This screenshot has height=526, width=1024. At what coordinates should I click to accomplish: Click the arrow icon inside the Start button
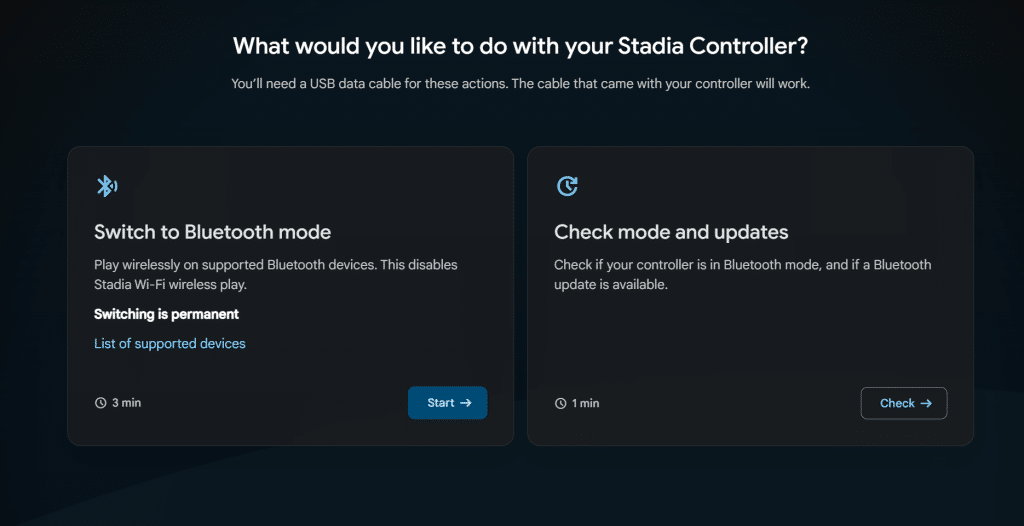click(x=466, y=403)
